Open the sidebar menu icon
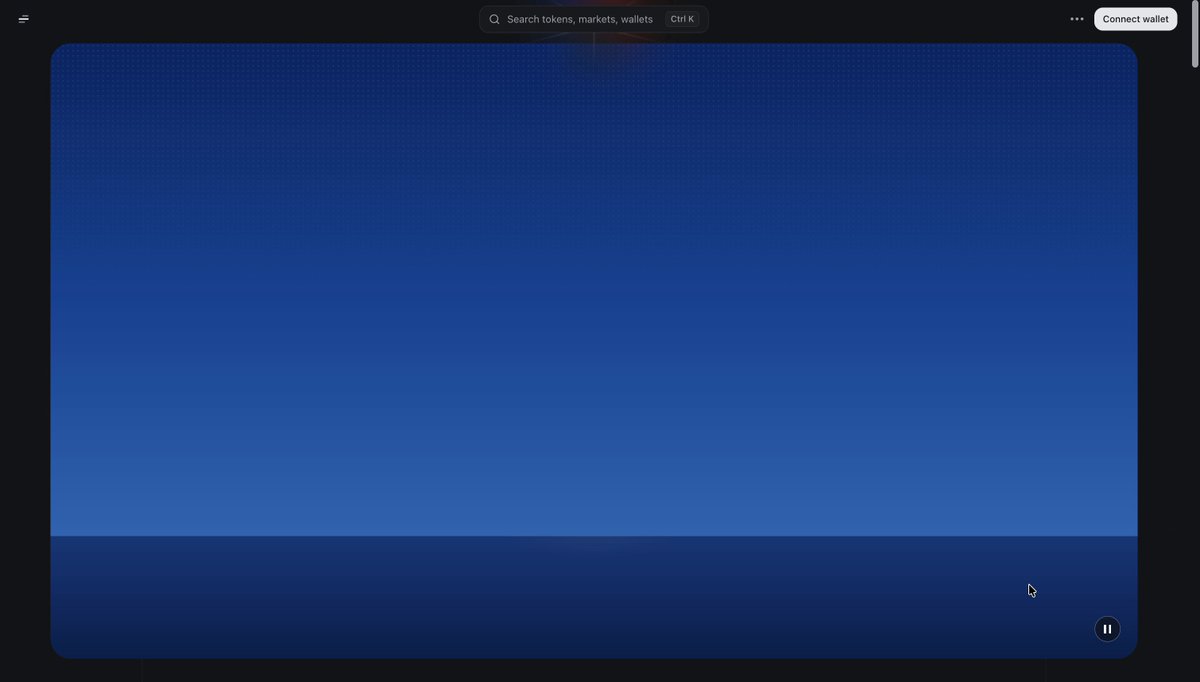Screen dimensions: 1200x682 pyautogui.click(x=24, y=19)
